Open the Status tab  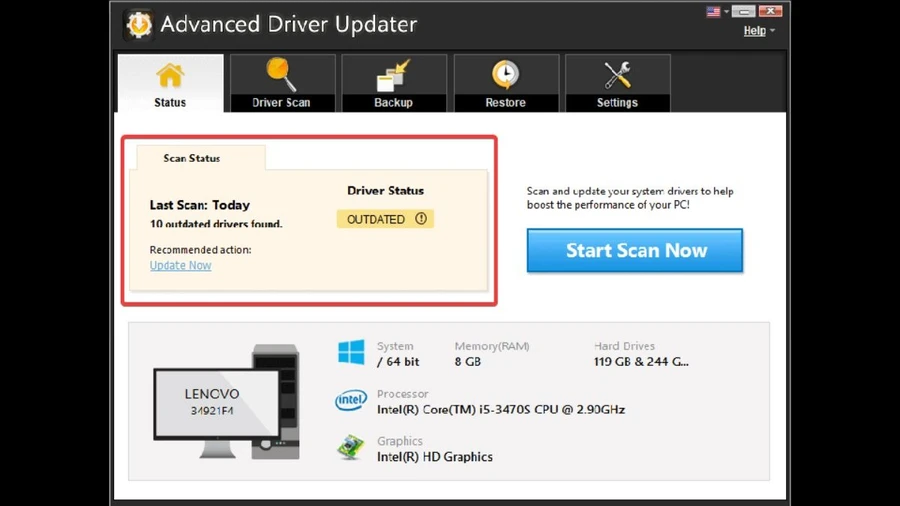[x=170, y=83]
